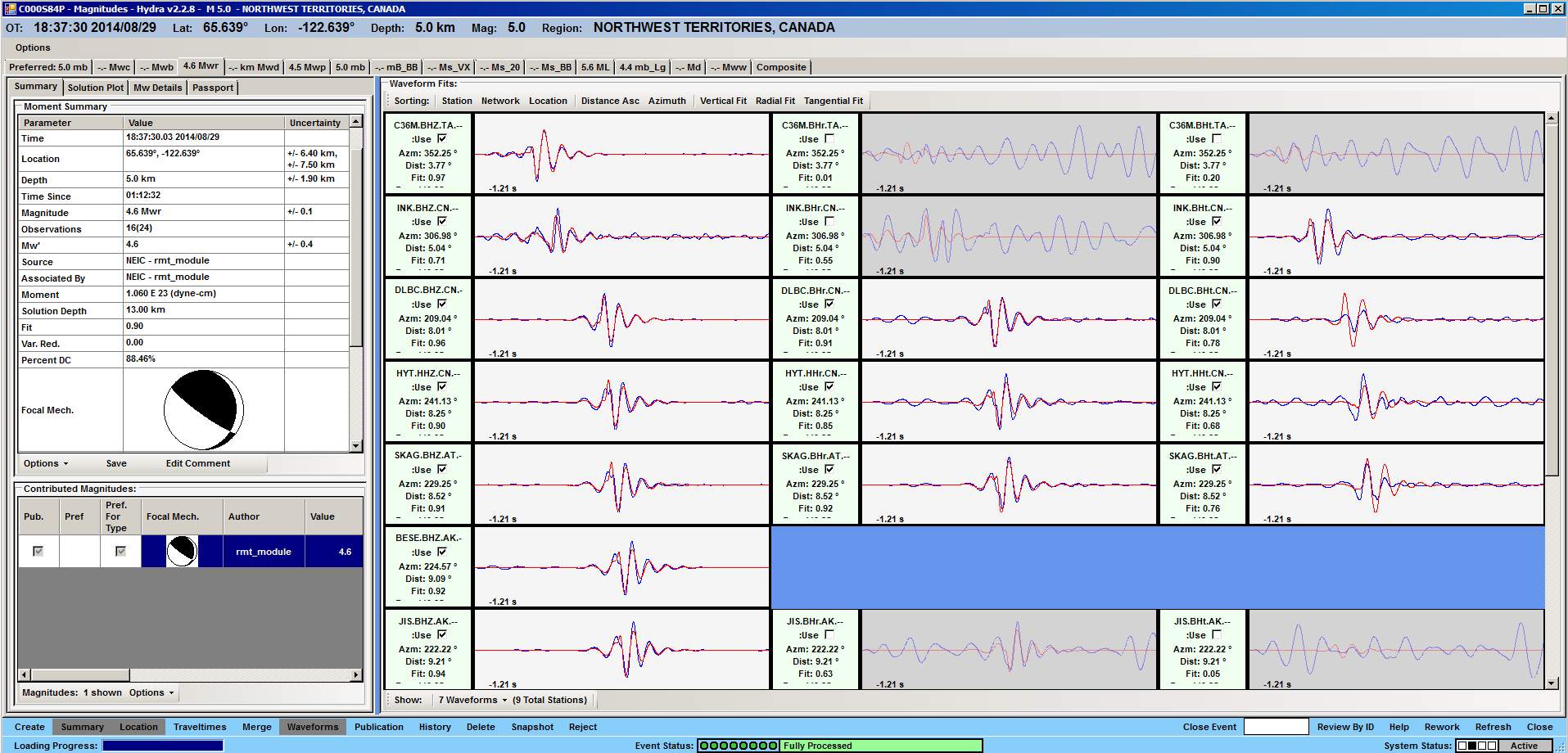Click the Publication button
This screenshot has width=1568, height=753.
379,727
